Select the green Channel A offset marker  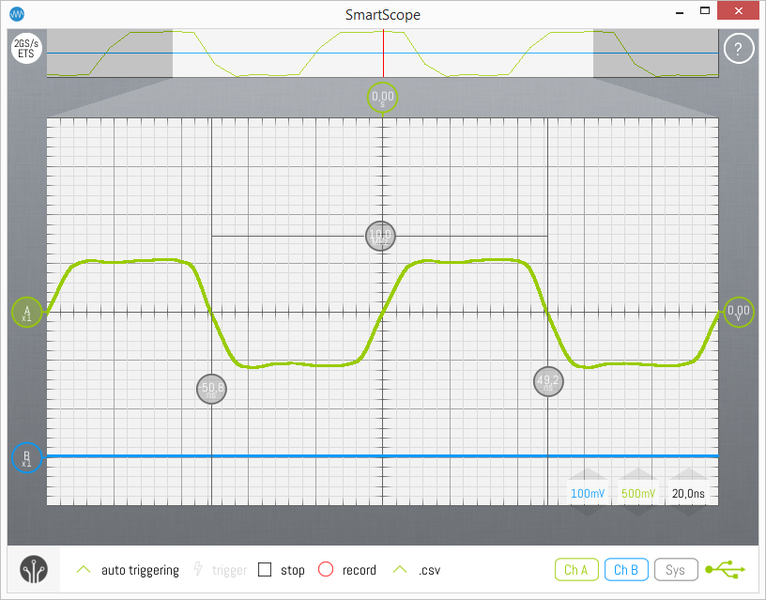pos(27,313)
